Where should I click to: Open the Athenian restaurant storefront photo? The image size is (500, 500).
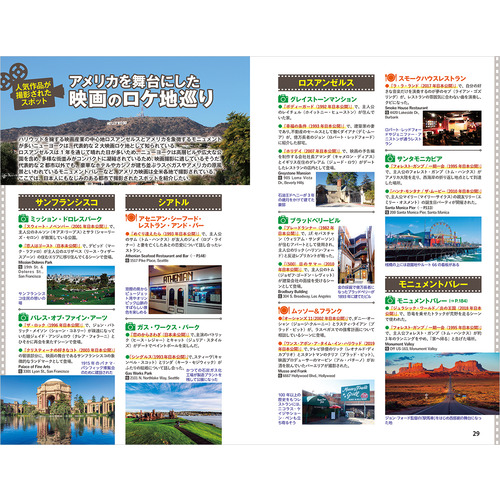click(x=185, y=289)
